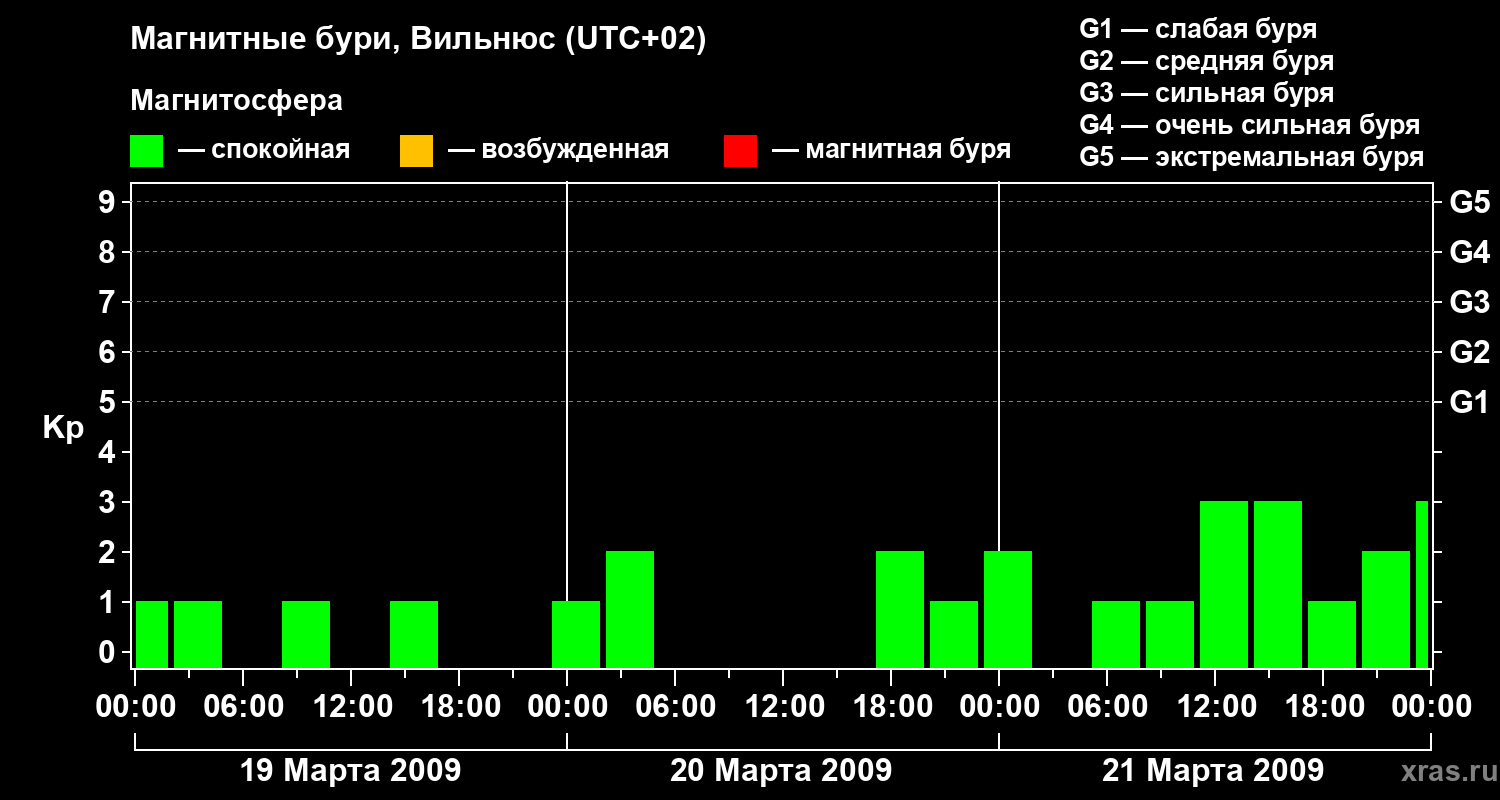Click 'G5 — экстремальная буря' description
This screenshot has height=800, width=1500.
pyautogui.click(x=1252, y=157)
